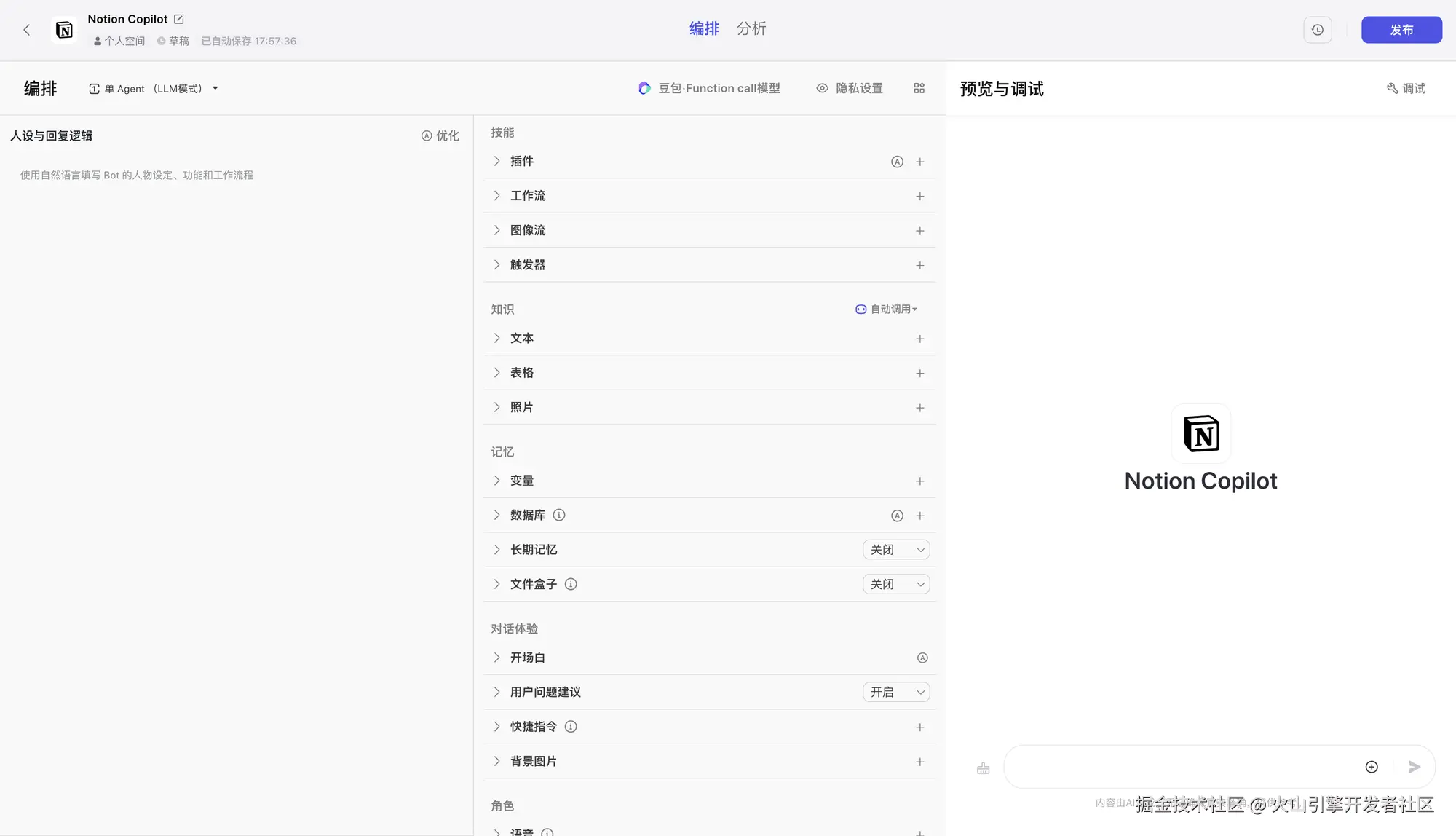Switch to the 分析 tab
Image resolution: width=1456 pixels, height=836 pixels.
[751, 28]
